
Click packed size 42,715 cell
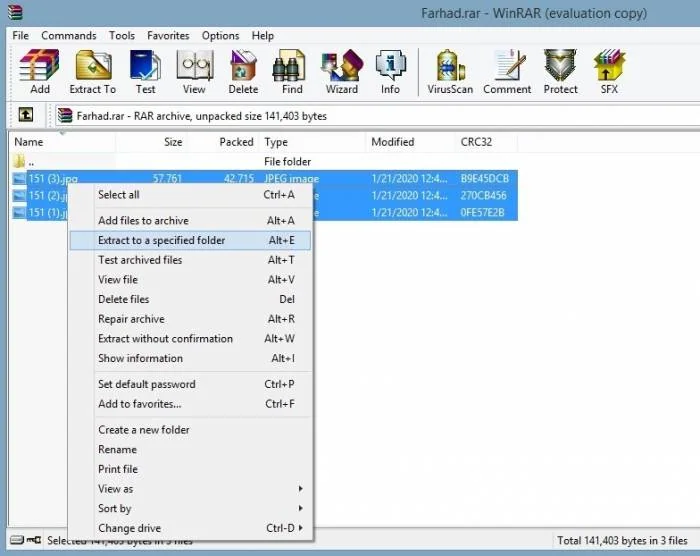tap(239, 179)
